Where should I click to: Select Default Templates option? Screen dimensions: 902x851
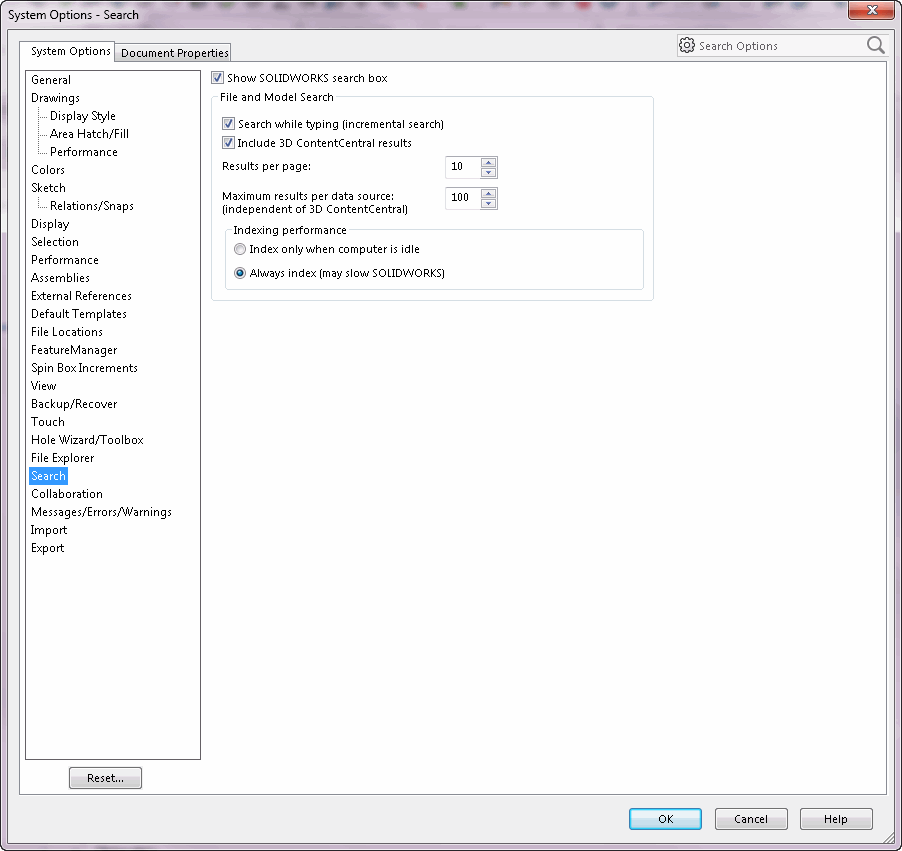tap(79, 314)
